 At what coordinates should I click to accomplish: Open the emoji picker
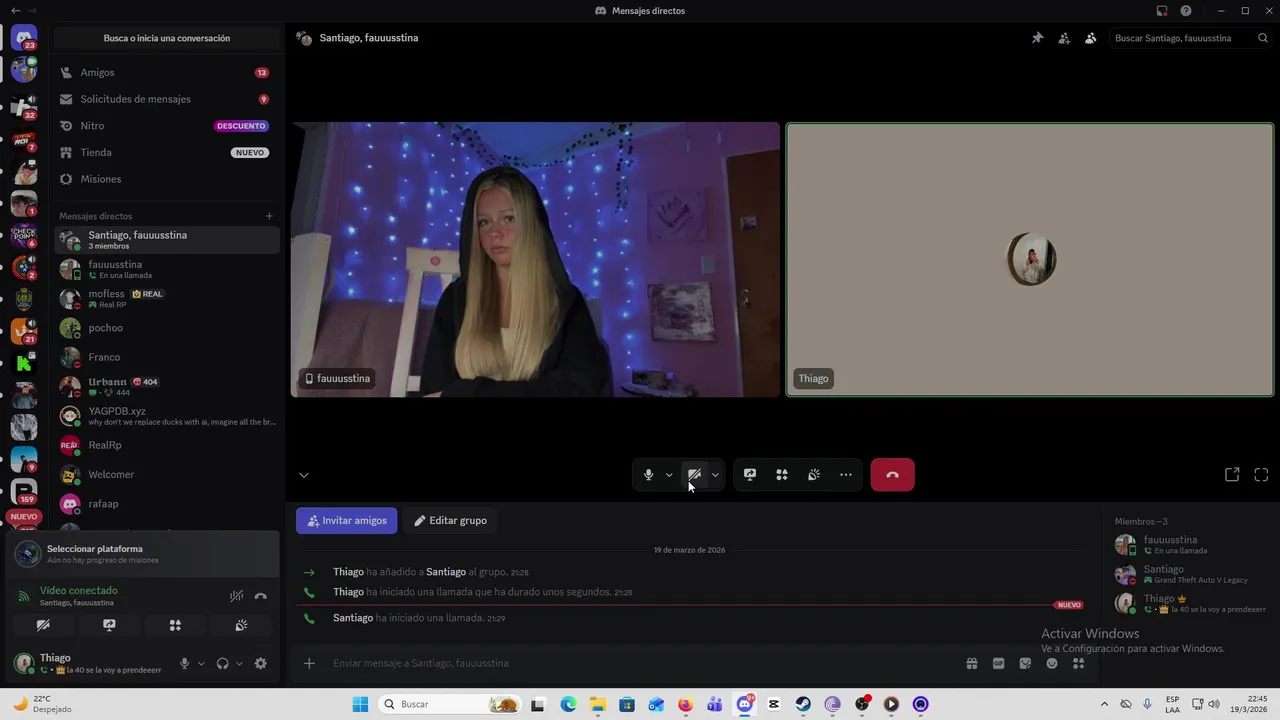pyautogui.click(x=1052, y=663)
